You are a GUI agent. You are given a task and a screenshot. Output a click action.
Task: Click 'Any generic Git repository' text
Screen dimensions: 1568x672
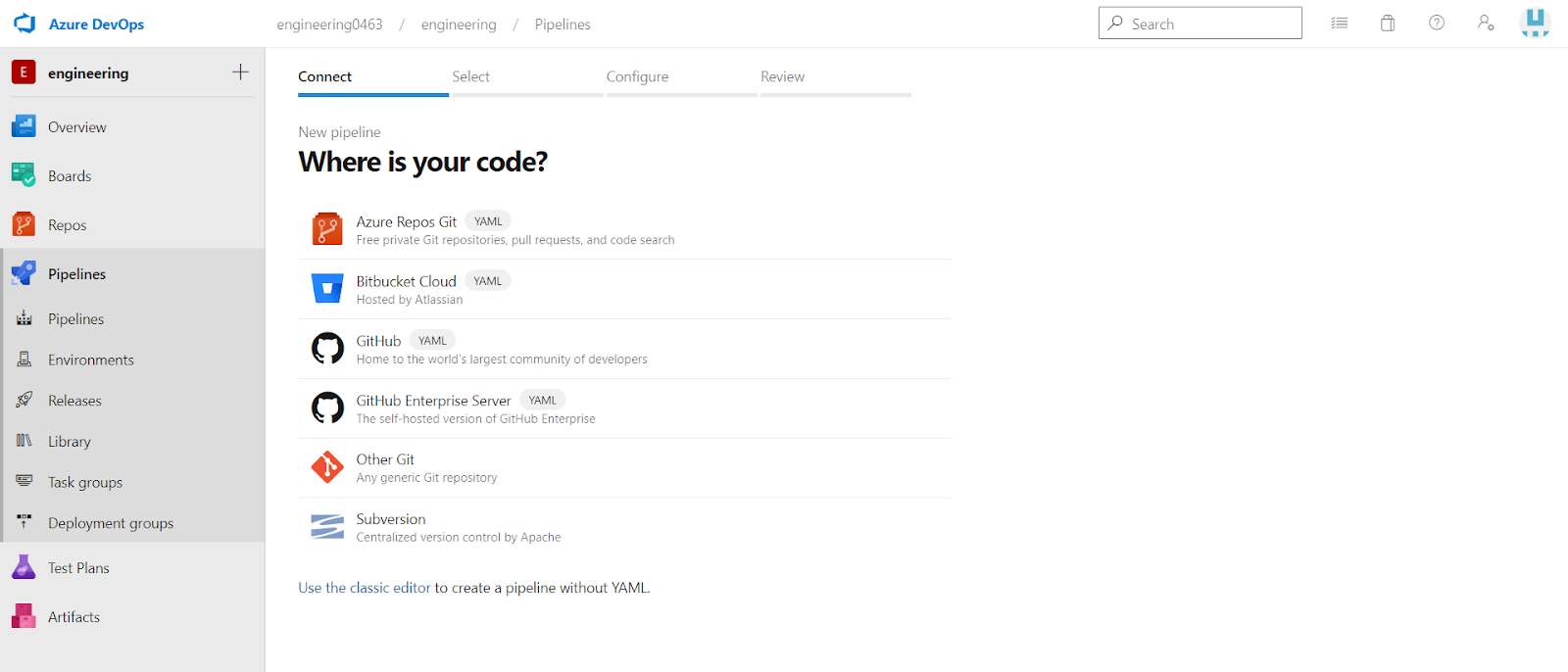click(426, 478)
